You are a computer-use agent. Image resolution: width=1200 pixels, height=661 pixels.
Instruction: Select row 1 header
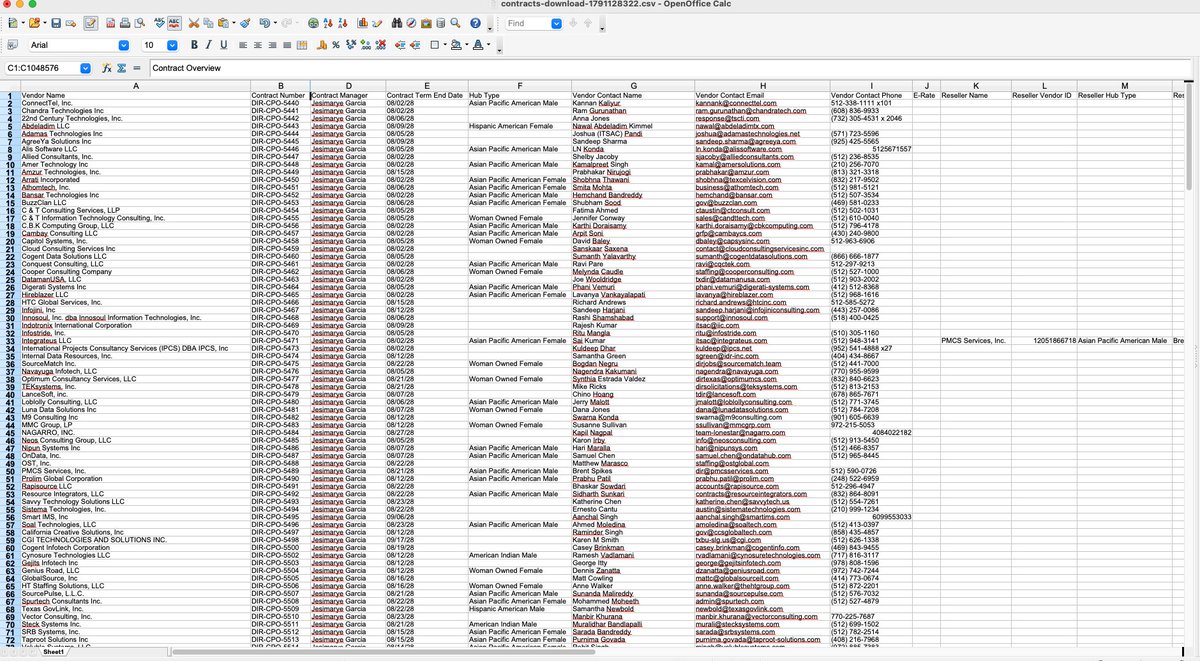pyautogui.click(x=9, y=95)
